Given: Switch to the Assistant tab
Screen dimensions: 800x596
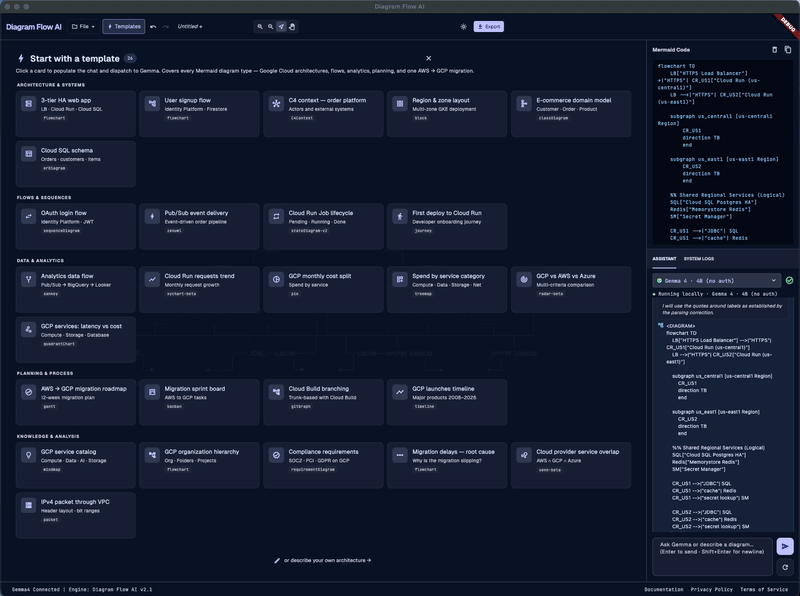Looking at the screenshot, I should pos(664,259).
